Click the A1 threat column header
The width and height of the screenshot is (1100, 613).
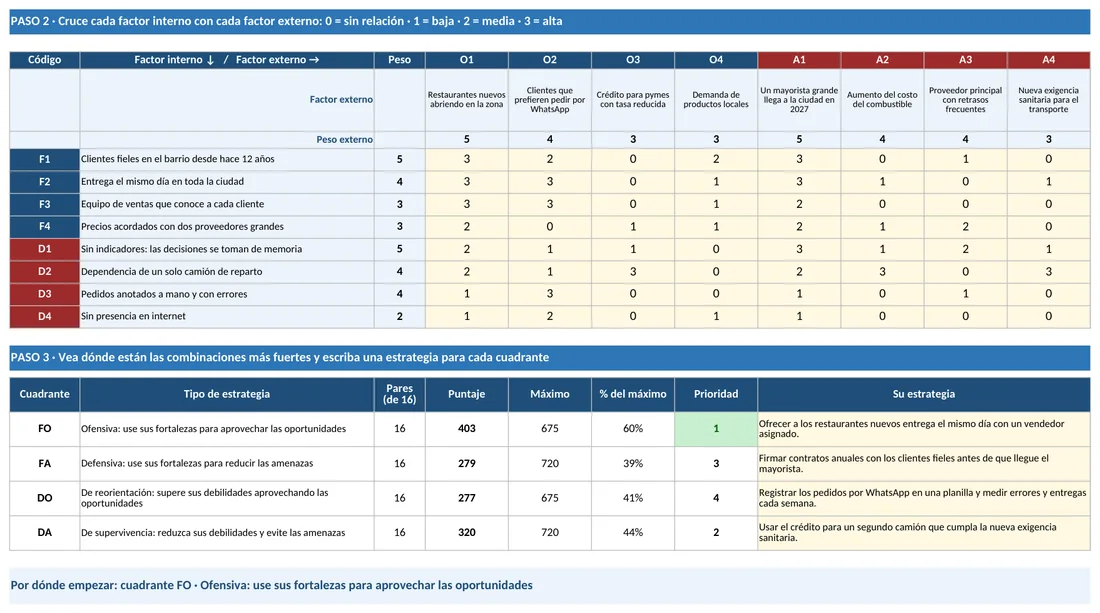pos(799,60)
